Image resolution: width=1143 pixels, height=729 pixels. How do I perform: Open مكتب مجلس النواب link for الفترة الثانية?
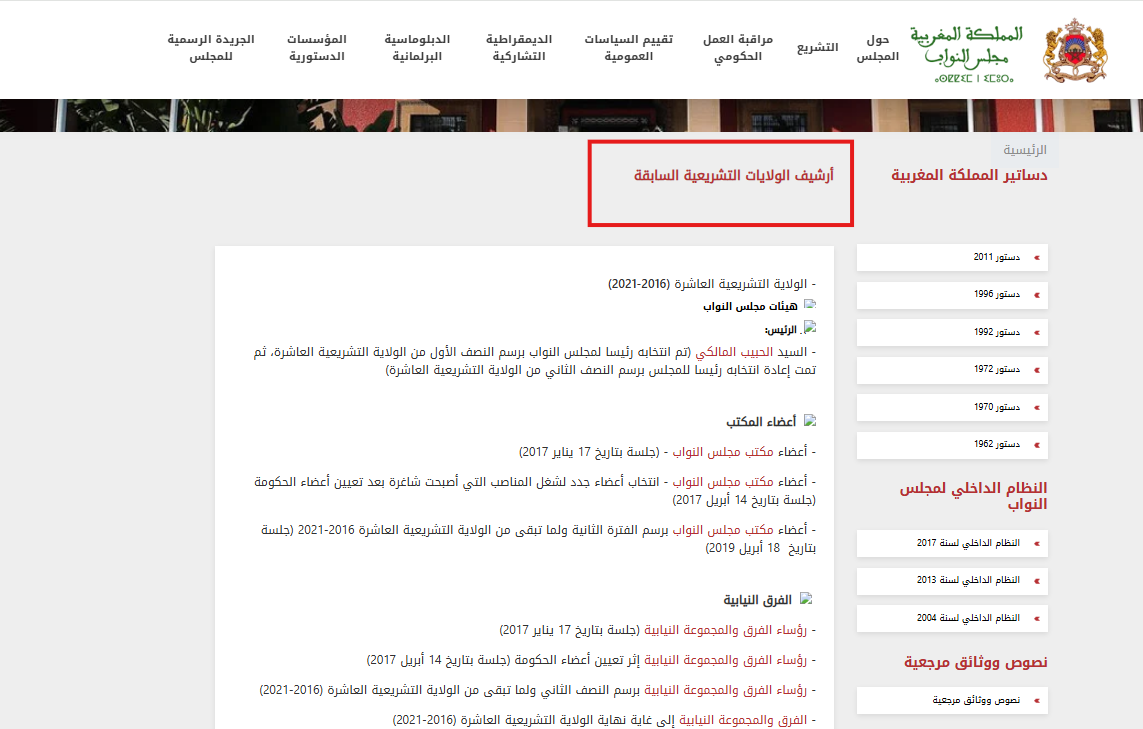click(x=723, y=529)
